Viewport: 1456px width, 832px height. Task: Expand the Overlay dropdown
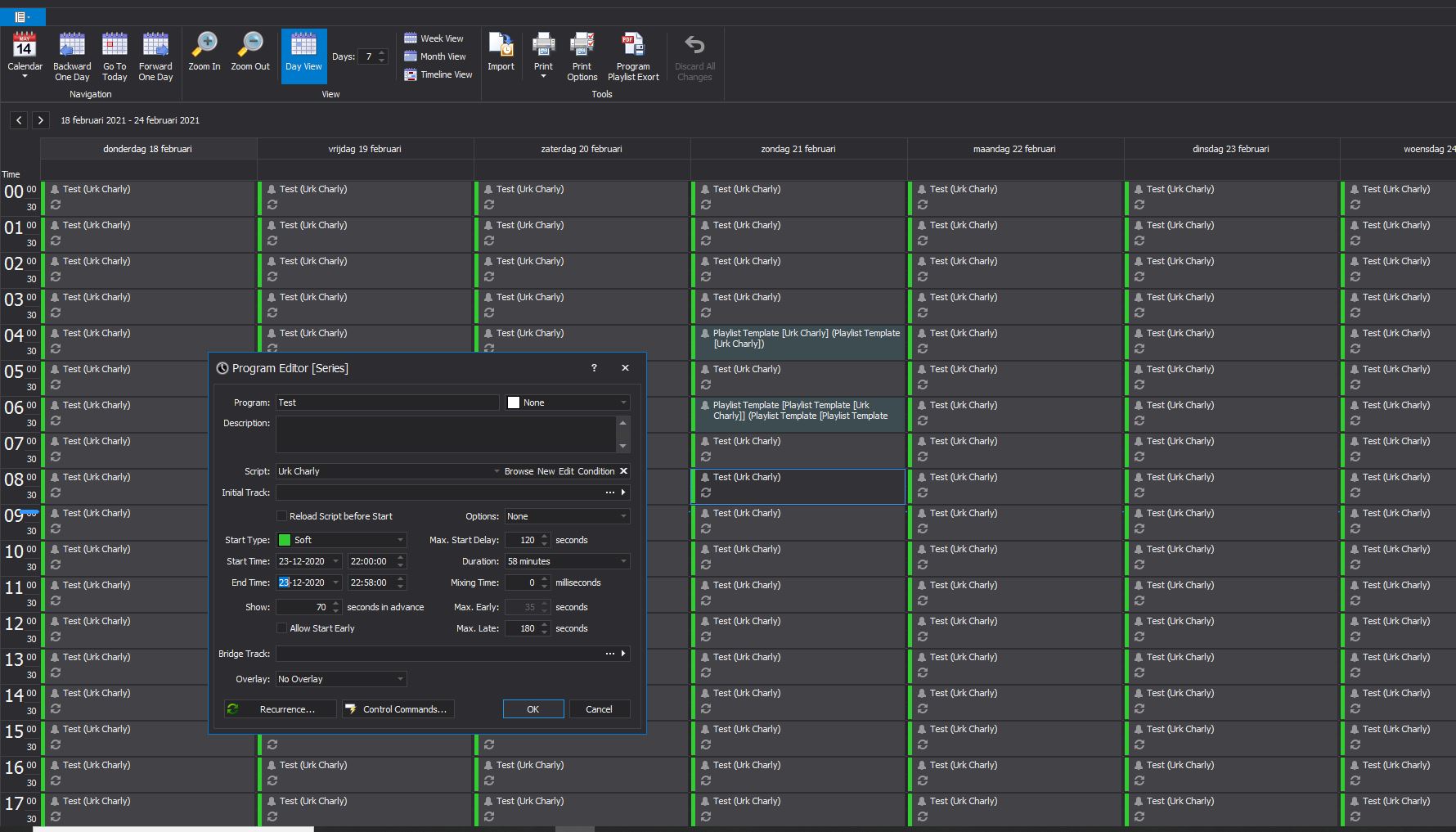point(400,679)
